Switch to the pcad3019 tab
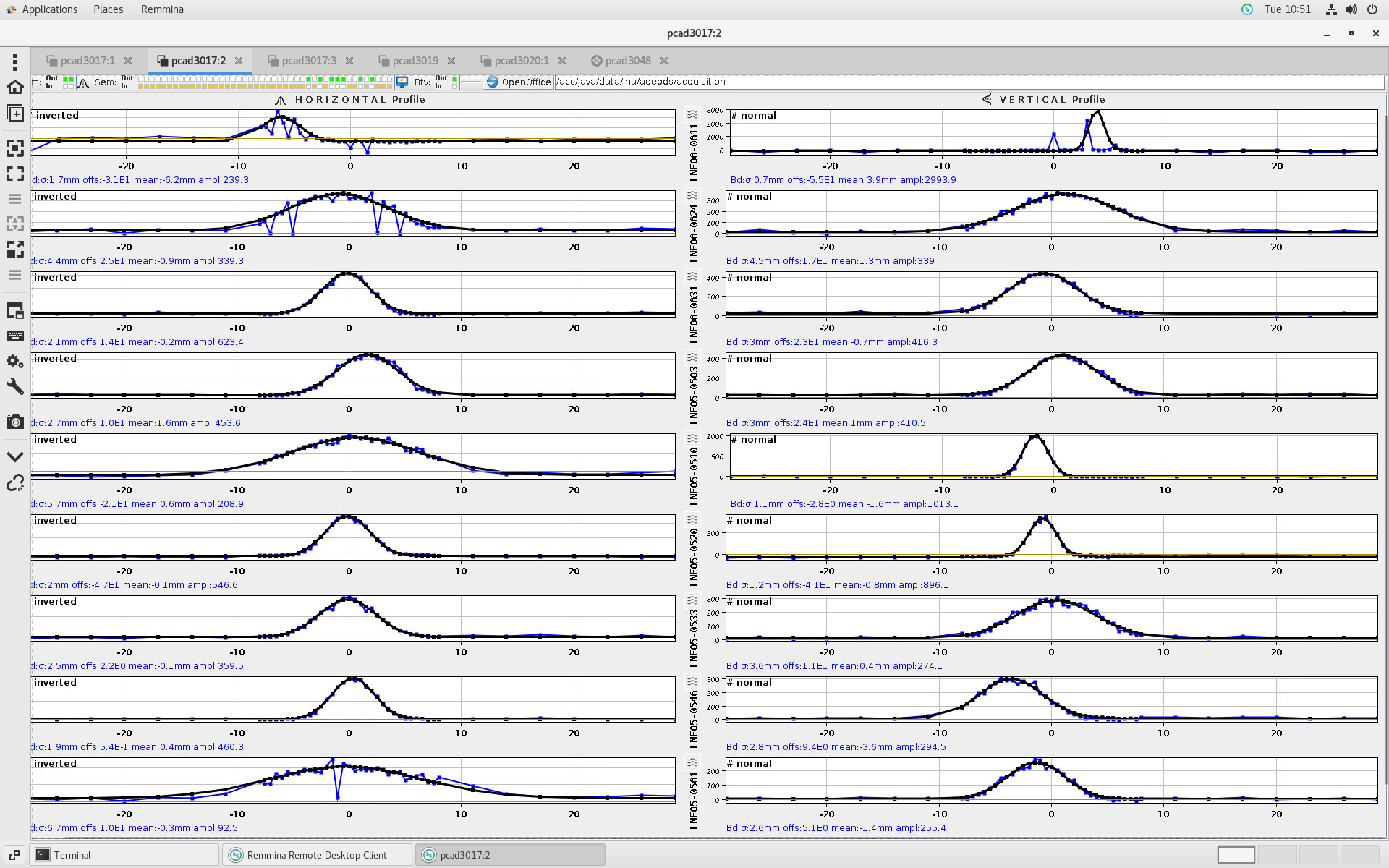1389x868 pixels. point(415,61)
